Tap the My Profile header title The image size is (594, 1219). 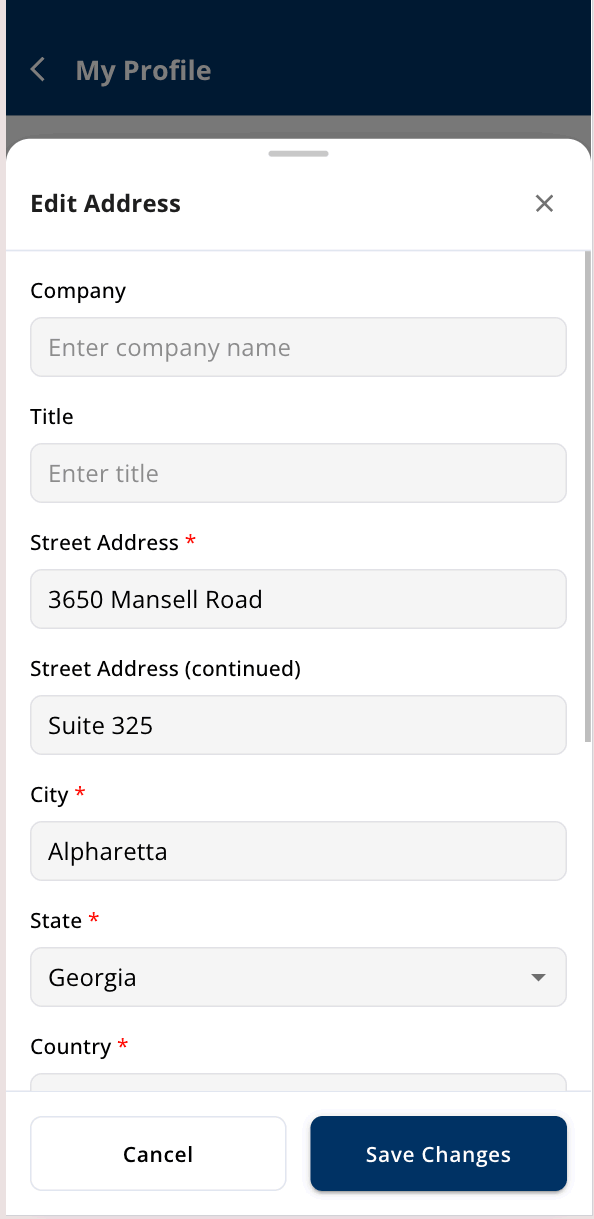(x=143, y=71)
